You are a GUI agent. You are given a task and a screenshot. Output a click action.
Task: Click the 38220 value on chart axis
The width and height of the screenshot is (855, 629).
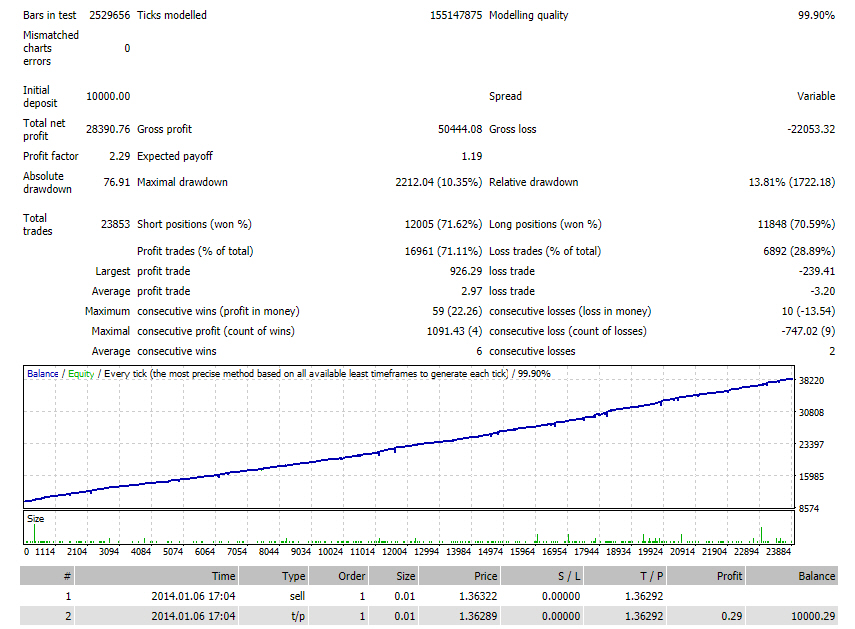point(811,381)
